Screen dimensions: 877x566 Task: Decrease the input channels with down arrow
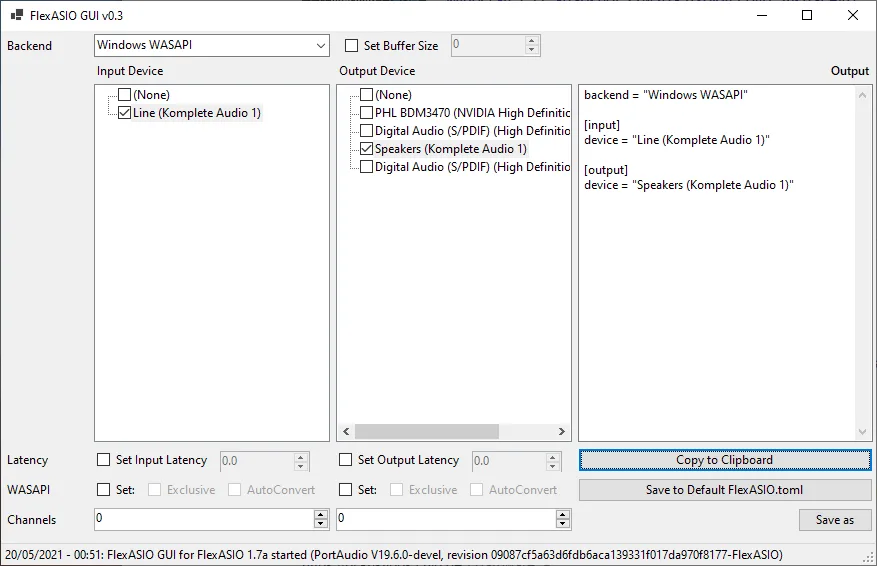pos(320,524)
